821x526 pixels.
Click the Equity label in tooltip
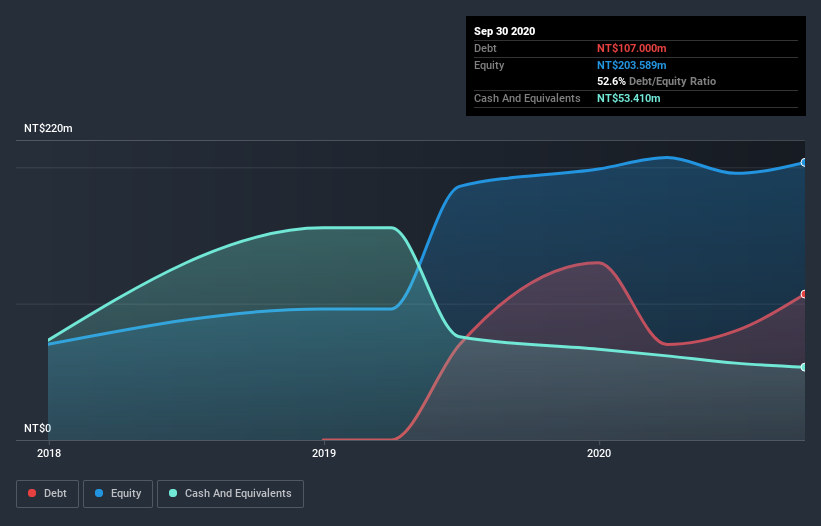489,65
